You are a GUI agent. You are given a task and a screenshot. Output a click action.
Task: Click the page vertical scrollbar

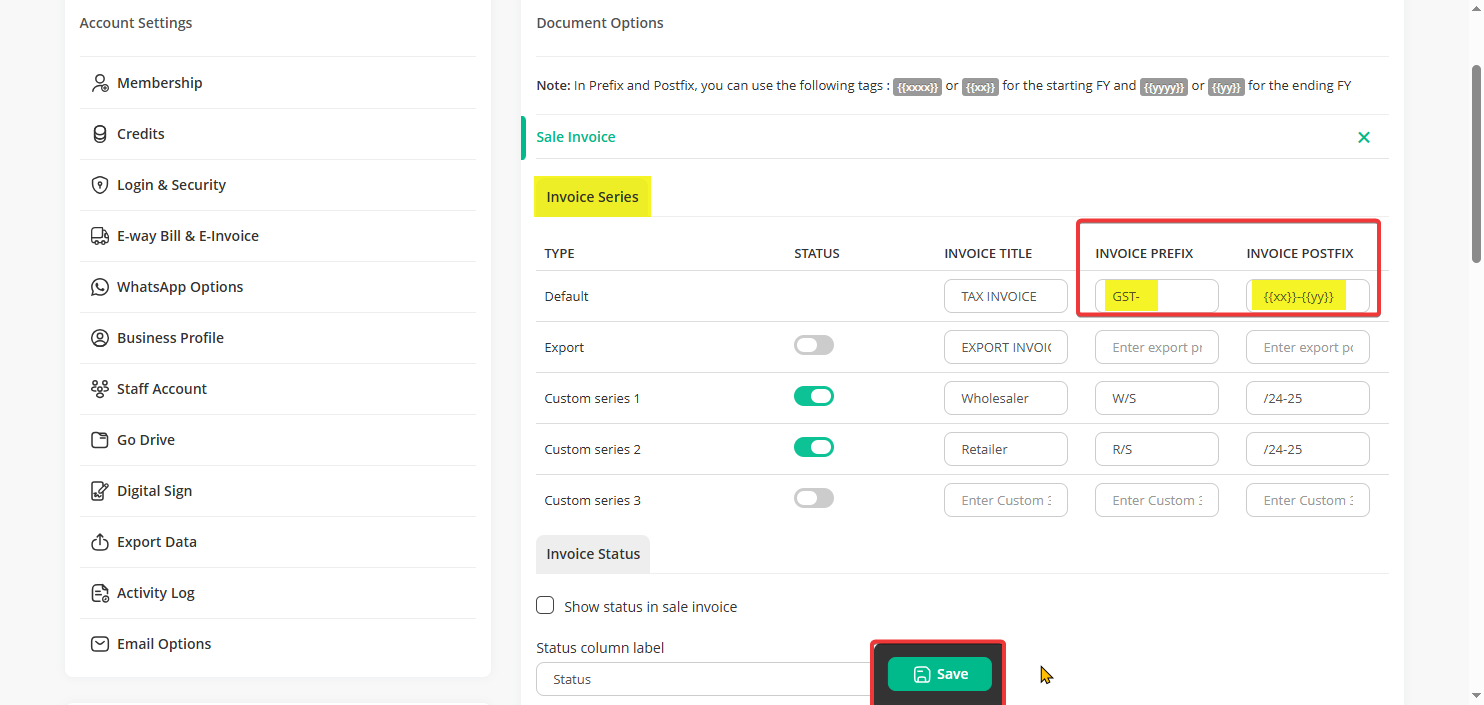coord(1476,165)
